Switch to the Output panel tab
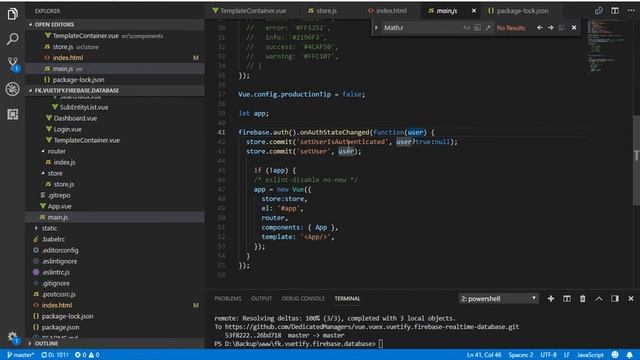 [x=261, y=299]
